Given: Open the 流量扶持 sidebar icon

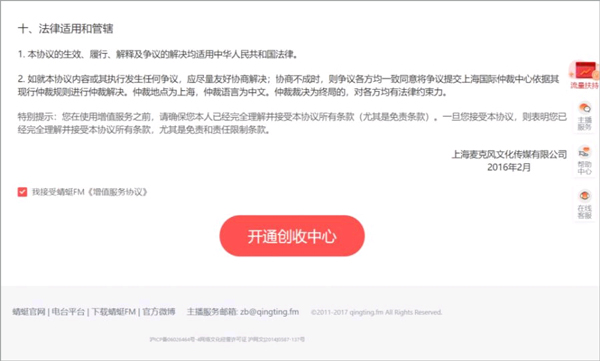Looking at the screenshot, I should coord(584,75).
